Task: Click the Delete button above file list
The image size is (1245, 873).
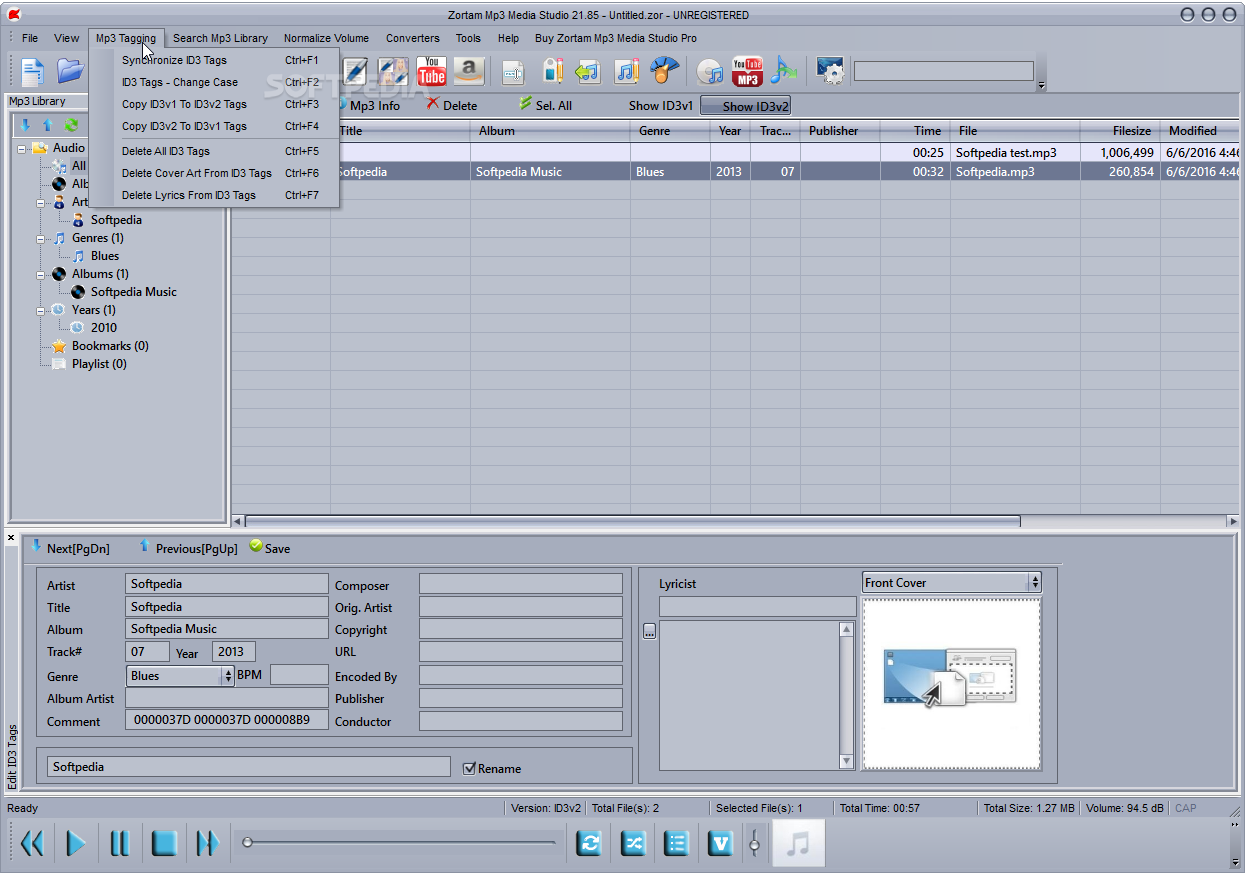Action: [452, 105]
